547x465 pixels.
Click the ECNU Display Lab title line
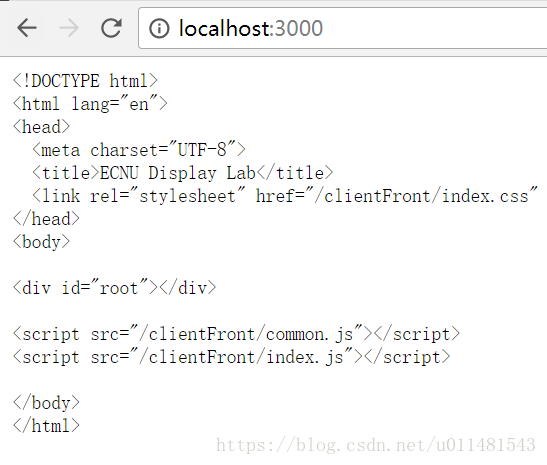coord(183,173)
